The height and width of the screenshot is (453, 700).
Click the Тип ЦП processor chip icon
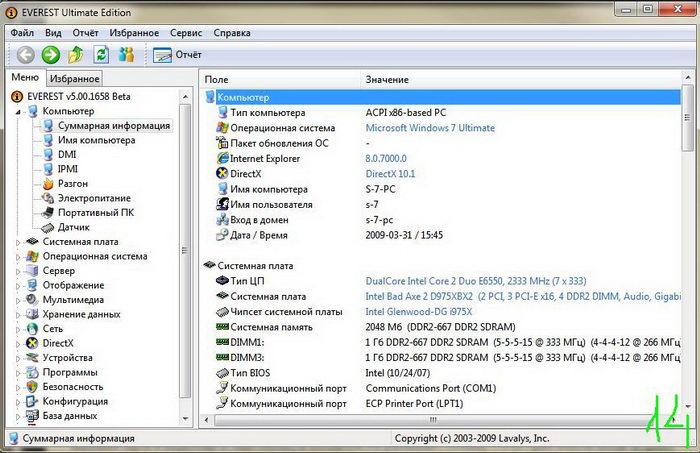pyautogui.click(x=222, y=281)
